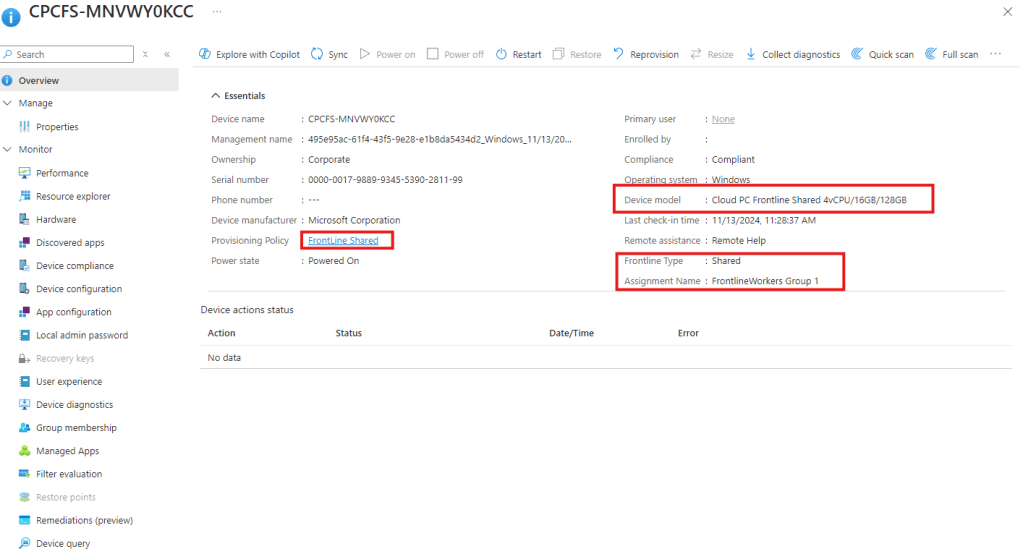
Task: Click the Primary user None link
Action: 723,119
